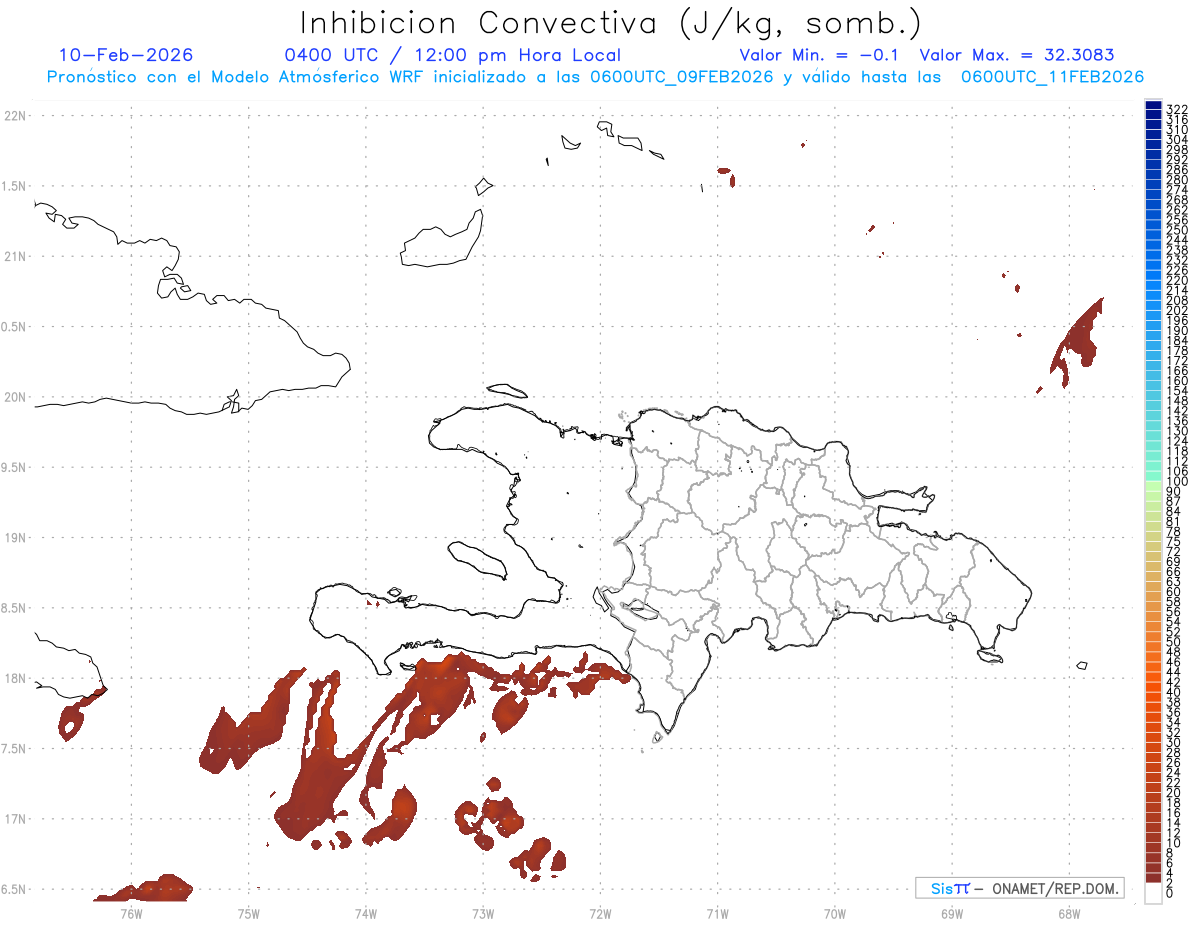Click the 20N latitude label
1200x927 pixels.
pos(15,397)
